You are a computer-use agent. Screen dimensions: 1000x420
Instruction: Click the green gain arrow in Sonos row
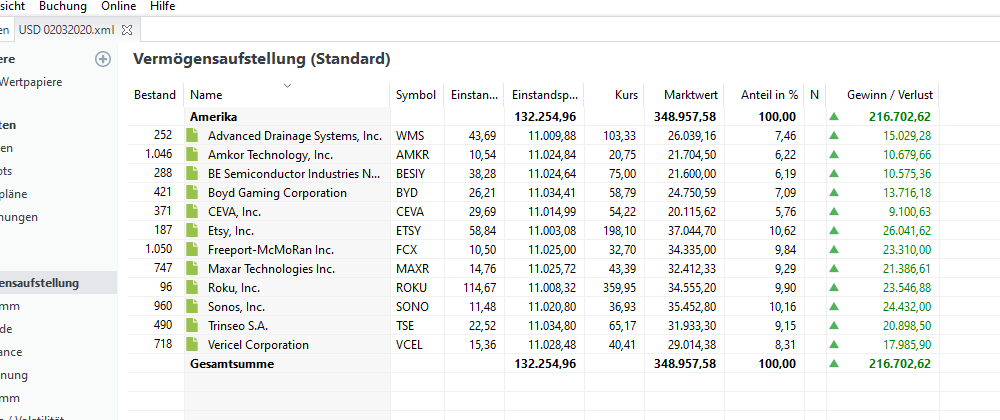coord(834,307)
